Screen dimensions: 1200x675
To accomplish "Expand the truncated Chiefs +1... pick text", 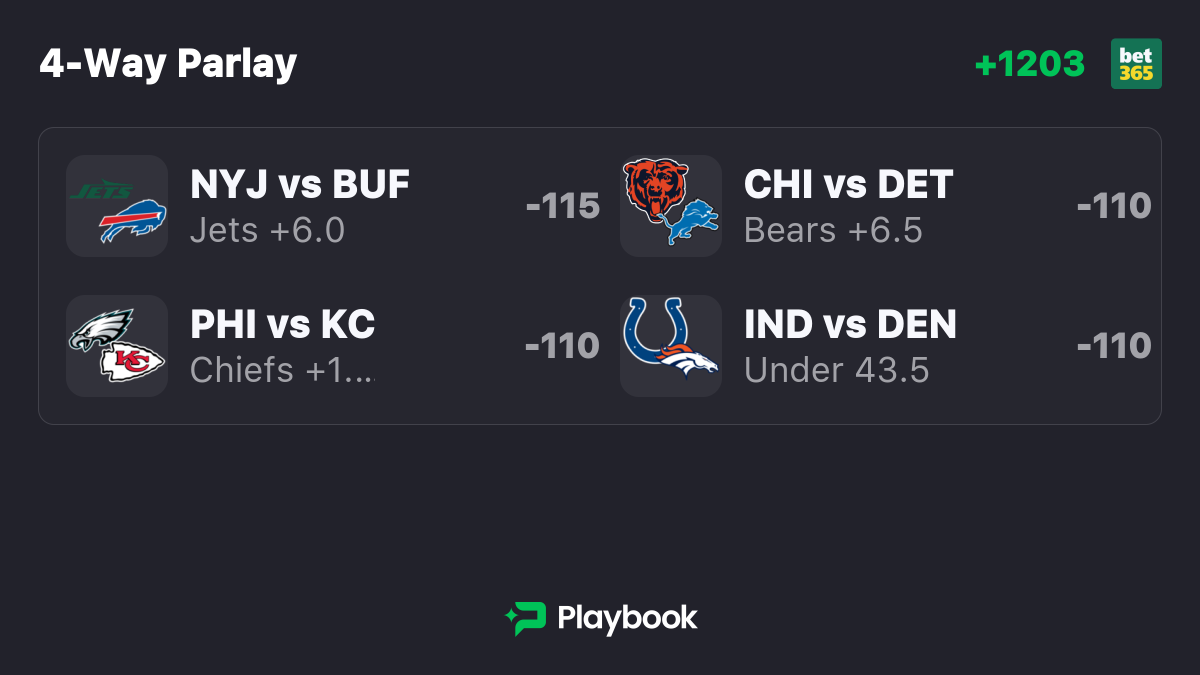I will [x=283, y=371].
